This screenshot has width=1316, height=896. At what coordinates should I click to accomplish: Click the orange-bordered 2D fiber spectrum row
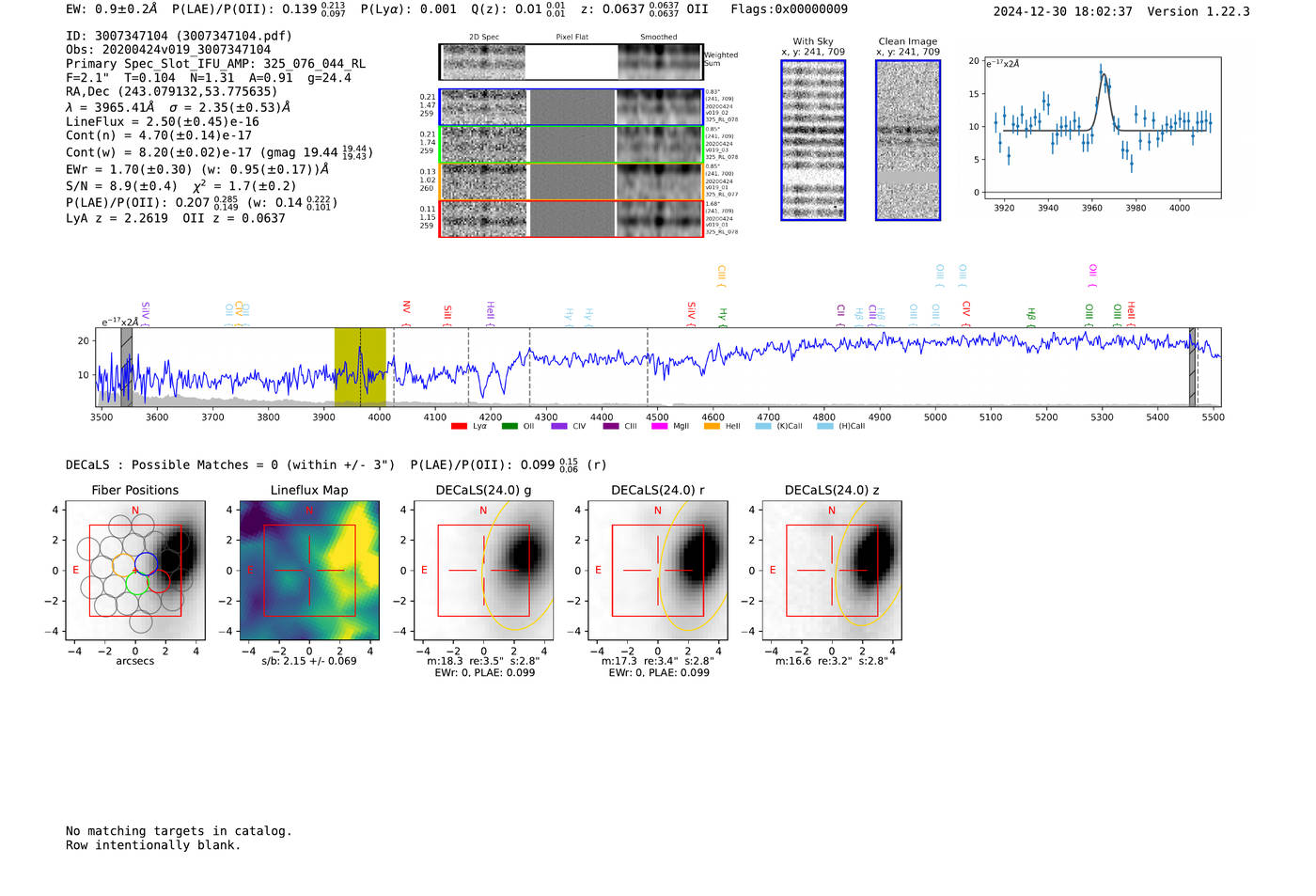(571, 181)
